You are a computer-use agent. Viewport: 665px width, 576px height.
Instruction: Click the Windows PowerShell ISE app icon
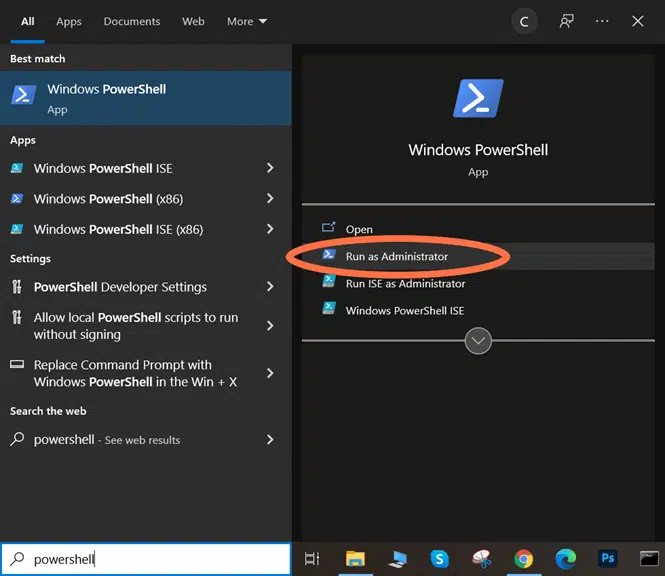[x=17, y=168]
